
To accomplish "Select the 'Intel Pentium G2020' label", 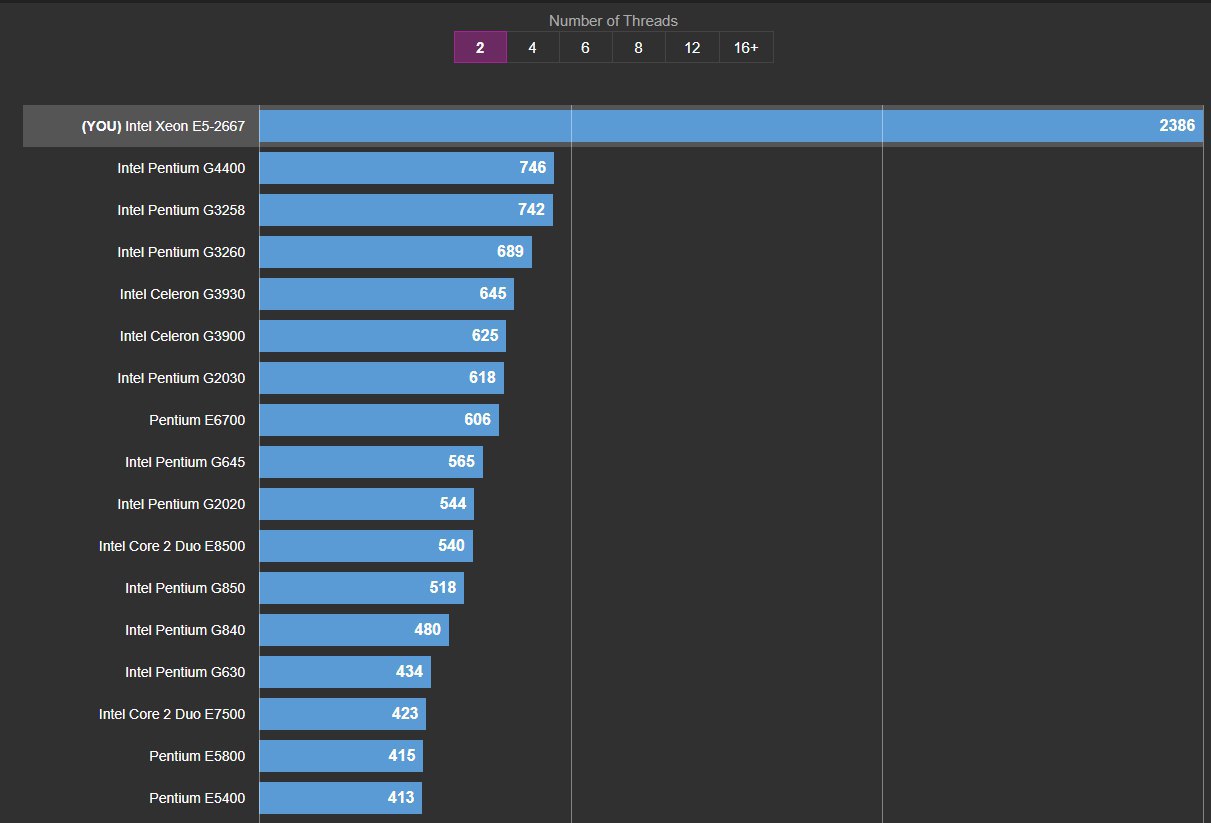I will click(181, 504).
